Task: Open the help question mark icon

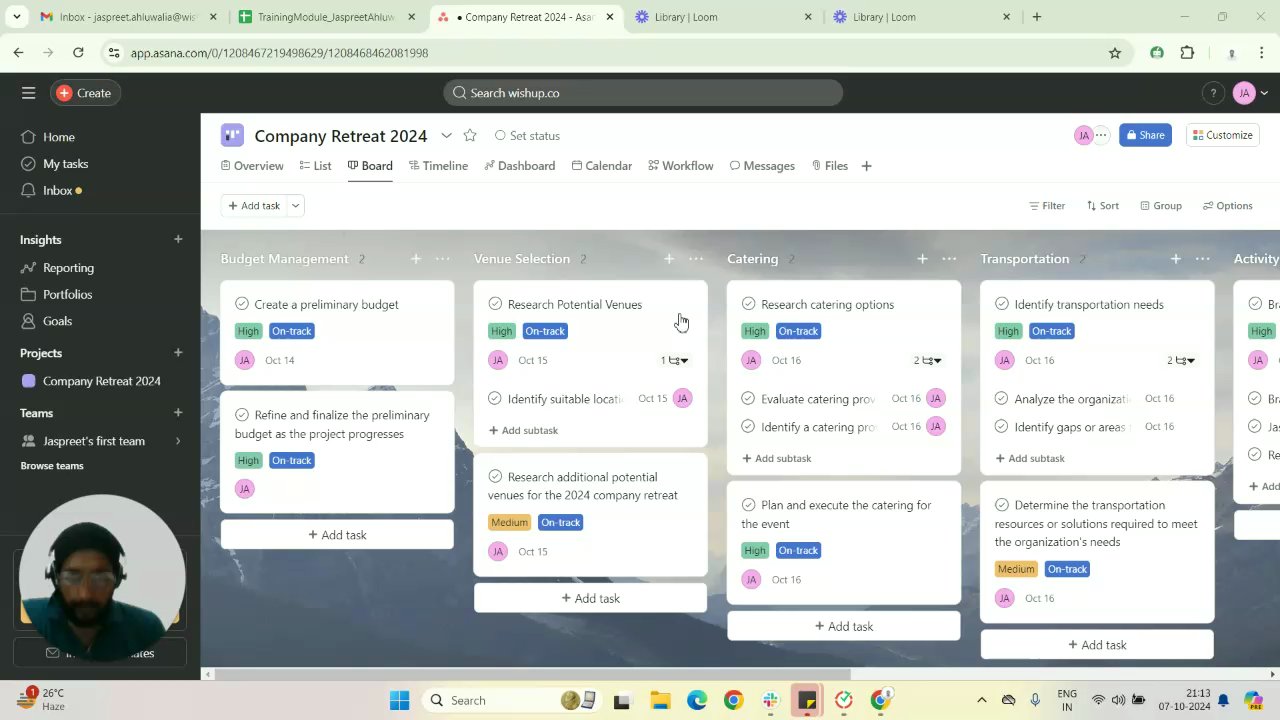Action: tap(1212, 93)
